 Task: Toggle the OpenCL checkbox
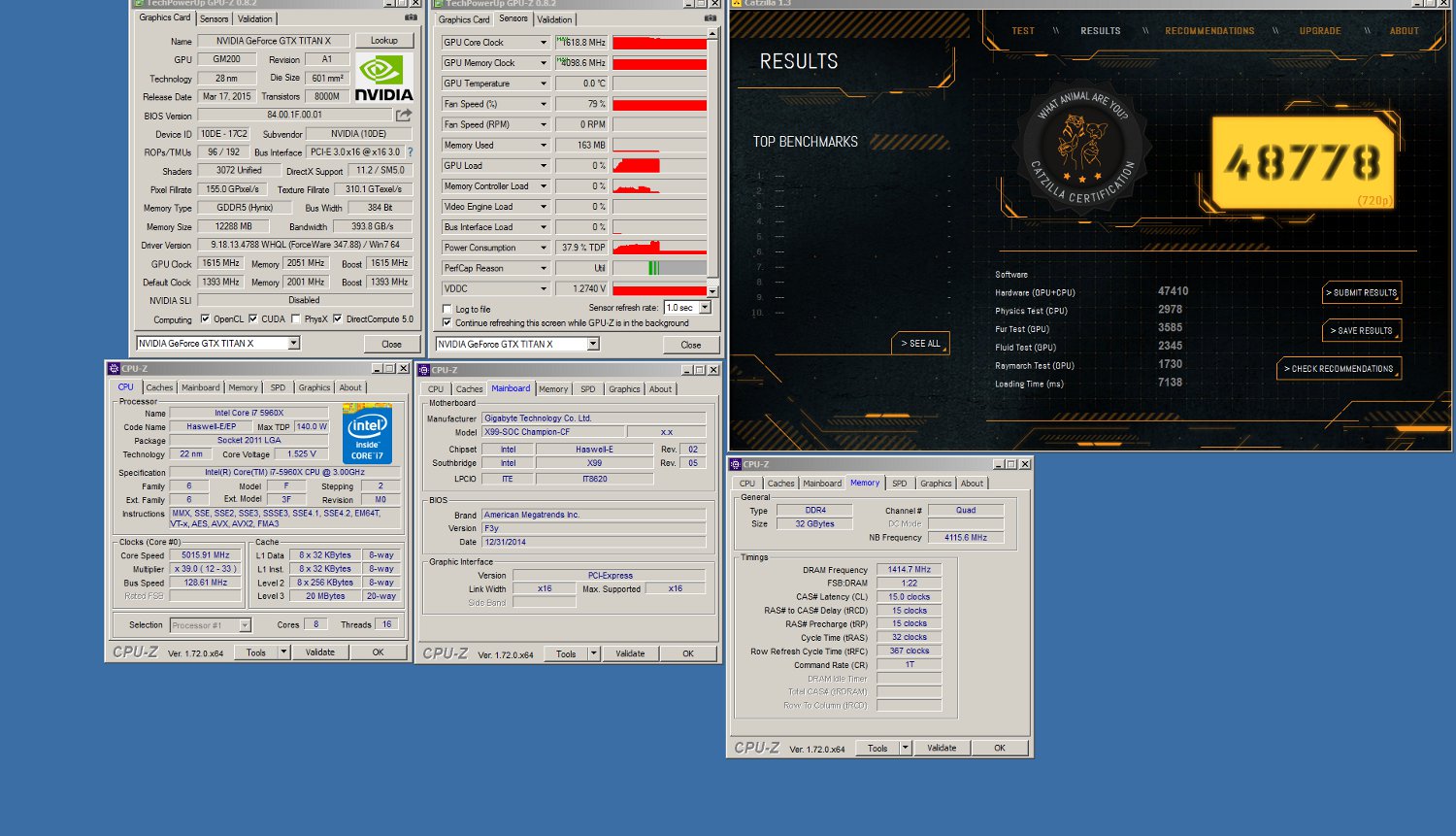[205, 318]
